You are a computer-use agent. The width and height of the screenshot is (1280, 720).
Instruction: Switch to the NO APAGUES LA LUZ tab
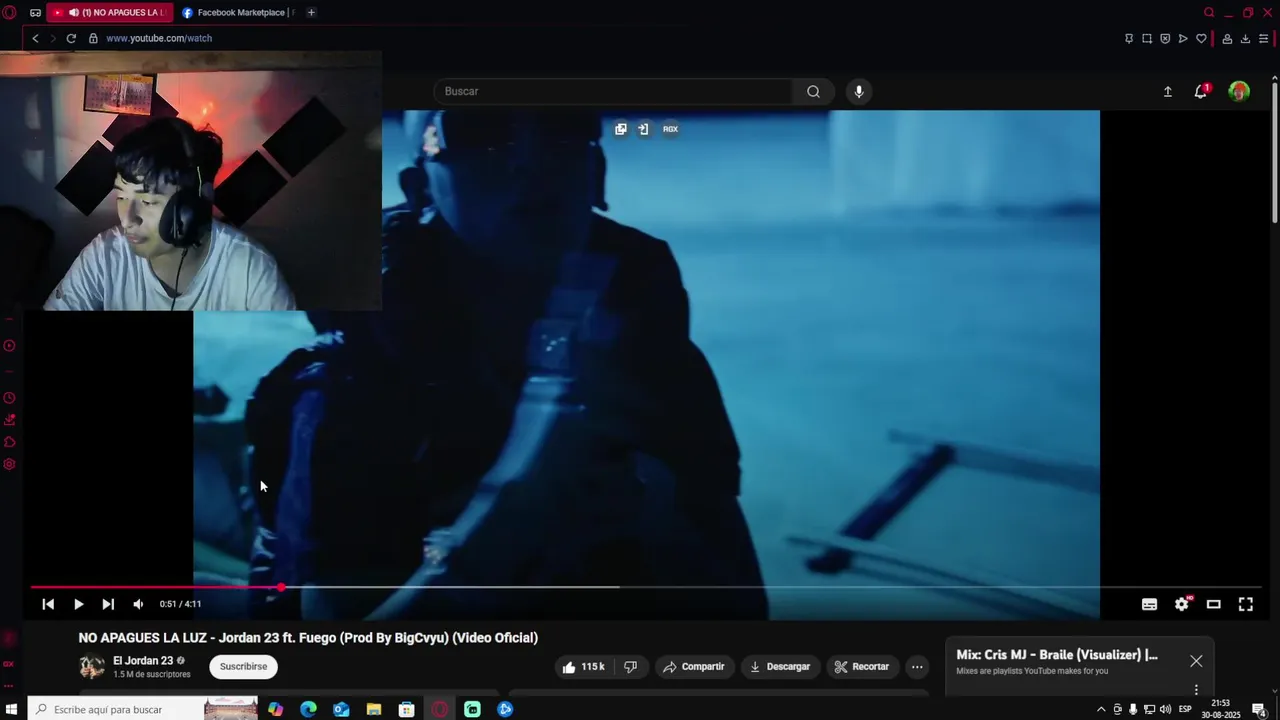point(110,12)
